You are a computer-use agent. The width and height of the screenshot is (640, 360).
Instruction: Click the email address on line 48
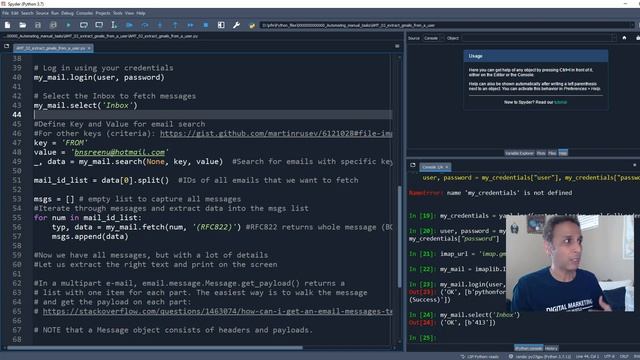pos(120,152)
